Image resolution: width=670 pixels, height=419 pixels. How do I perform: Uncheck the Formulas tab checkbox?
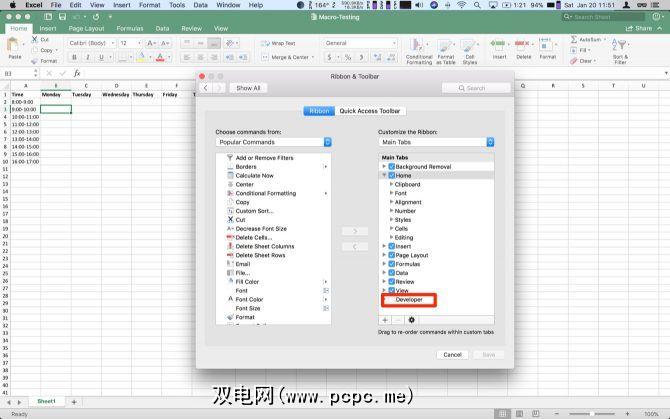[x=391, y=264]
